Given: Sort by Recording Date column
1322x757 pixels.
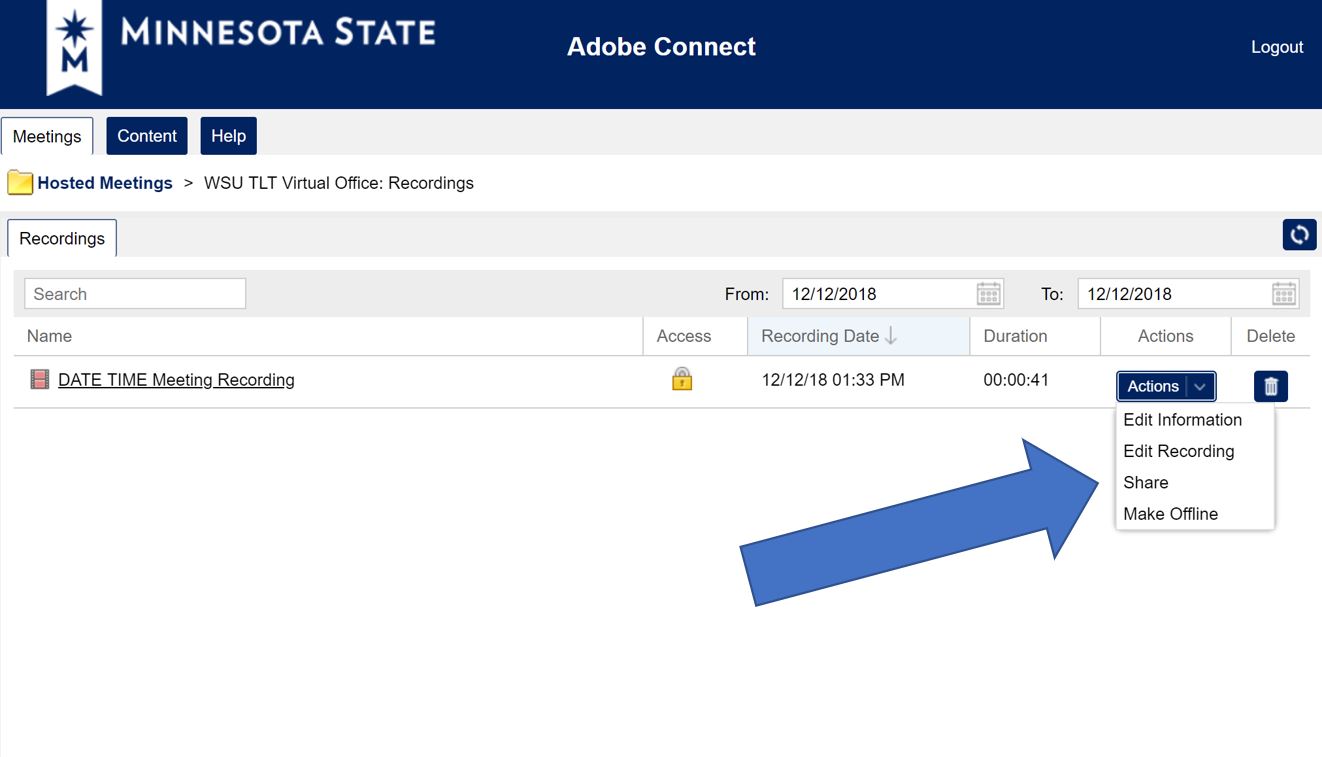Looking at the screenshot, I should [x=828, y=336].
